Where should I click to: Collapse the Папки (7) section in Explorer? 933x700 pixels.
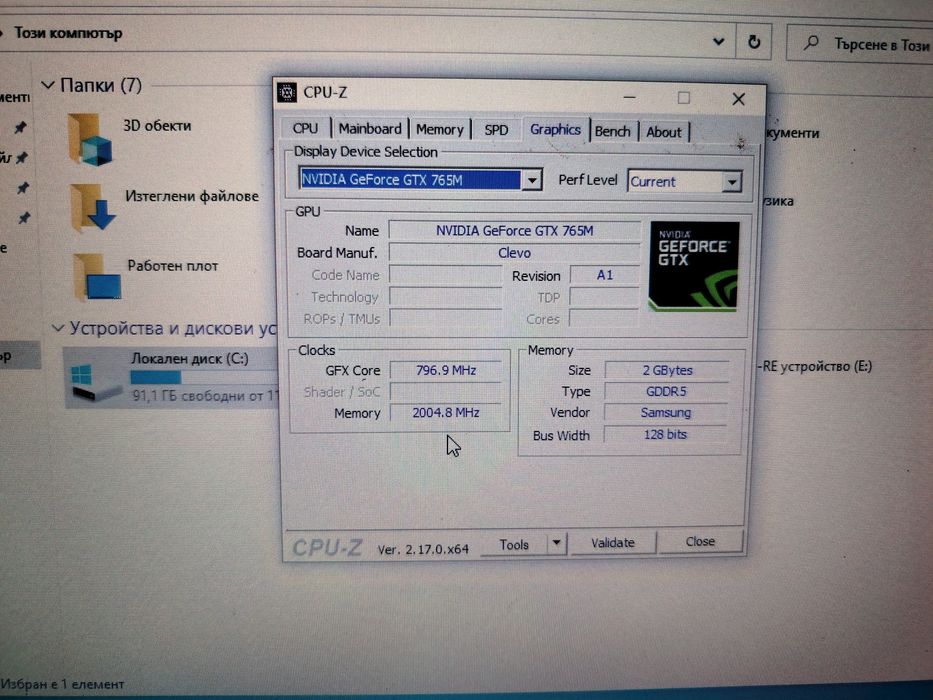[48, 86]
